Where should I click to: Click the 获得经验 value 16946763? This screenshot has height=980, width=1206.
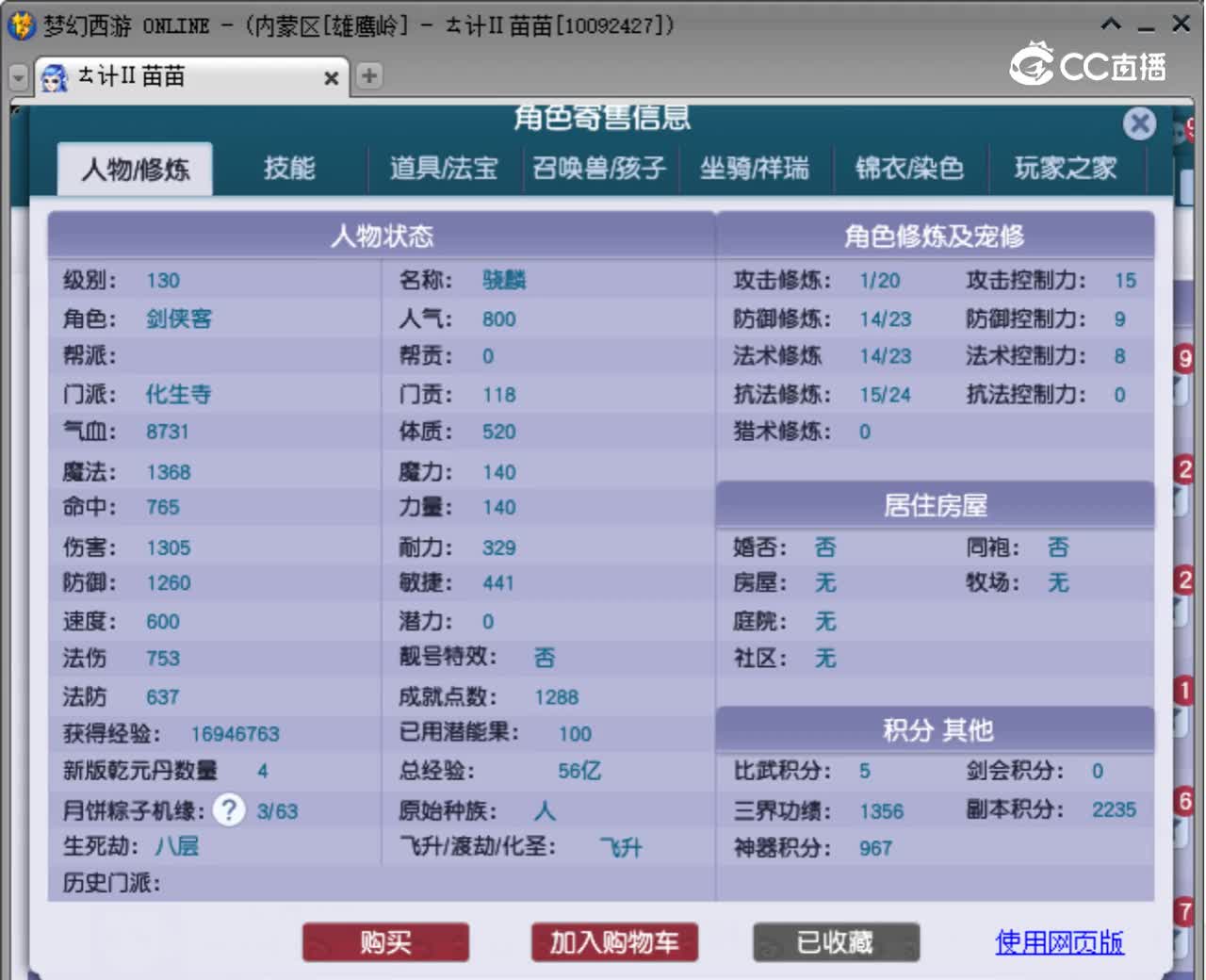(236, 734)
